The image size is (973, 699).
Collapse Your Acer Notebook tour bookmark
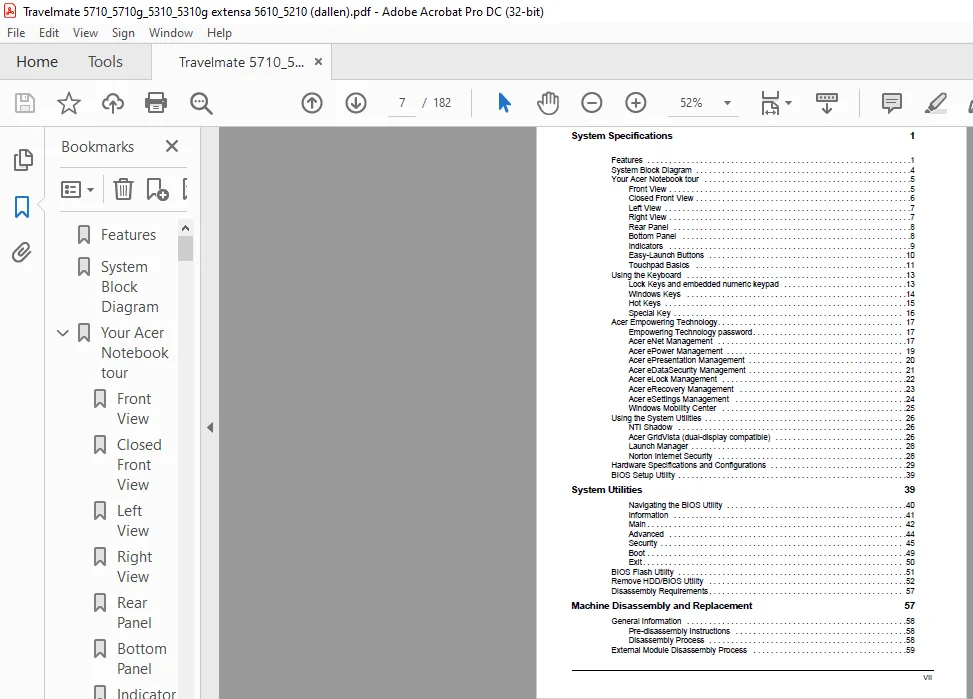[x=63, y=333]
